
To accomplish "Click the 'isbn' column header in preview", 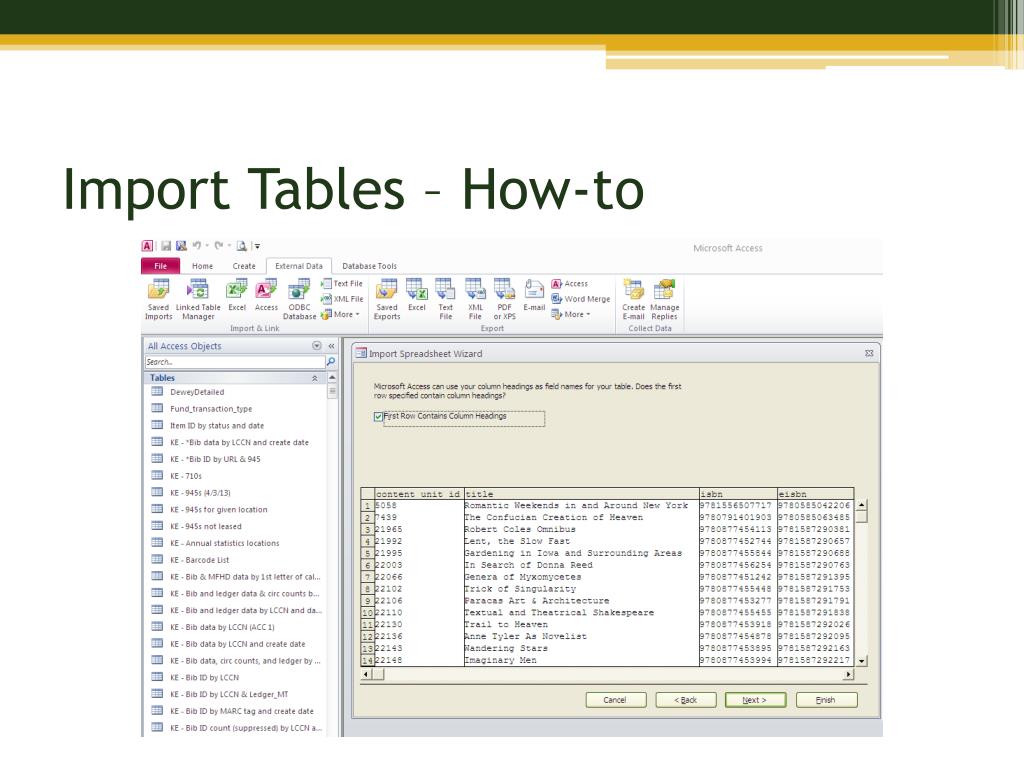I will pos(737,494).
